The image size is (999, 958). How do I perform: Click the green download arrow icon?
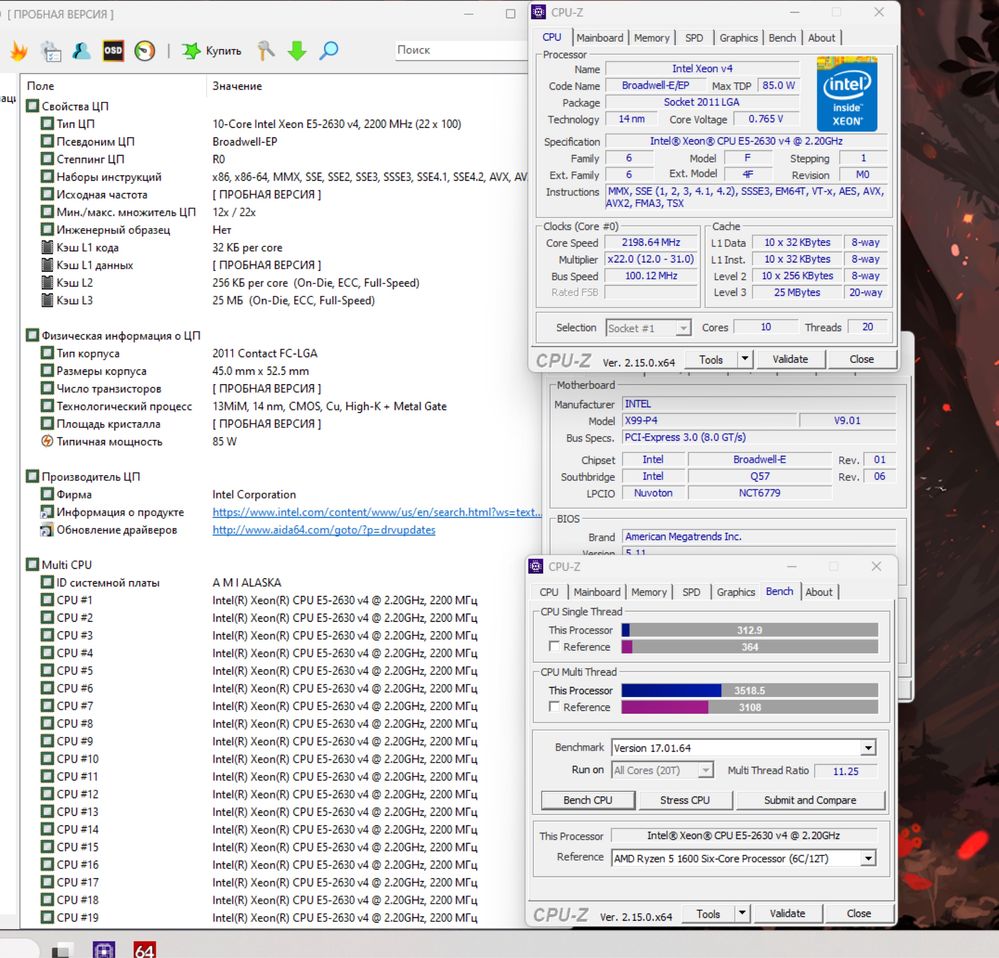tap(297, 50)
